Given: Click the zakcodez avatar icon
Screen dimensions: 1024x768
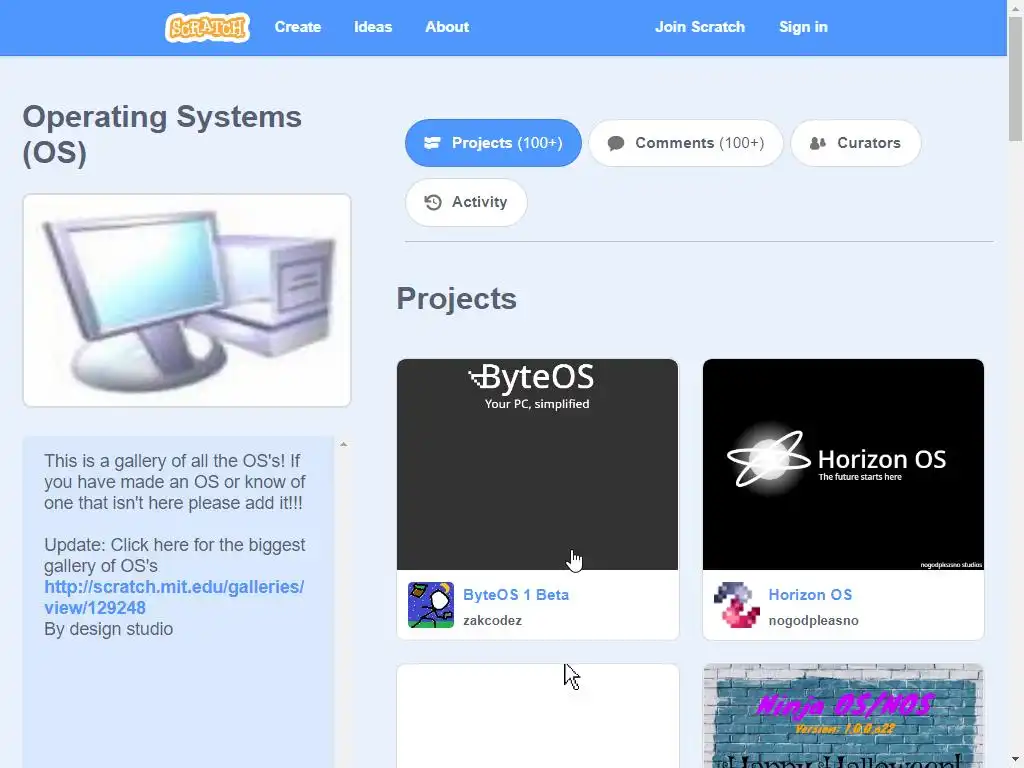Looking at the screenshot, I should pyautogui.click(x=431, y=605).
